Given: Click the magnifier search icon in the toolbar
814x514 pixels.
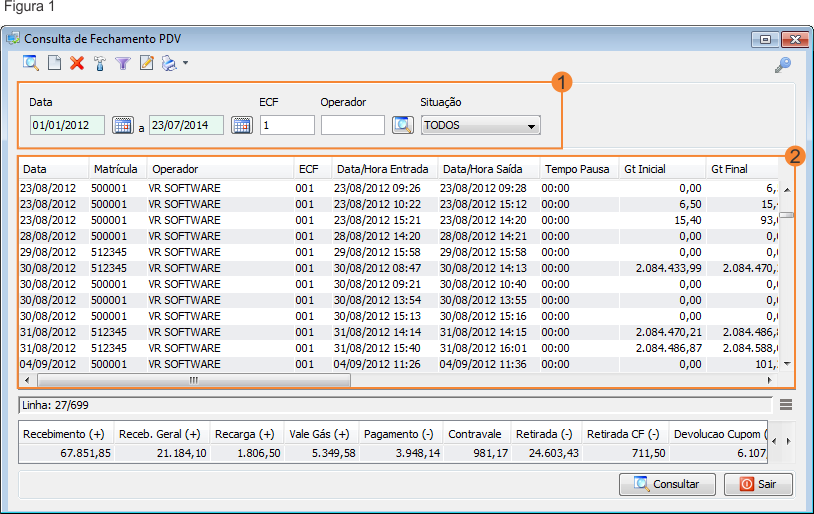Looking at the screenshot, I should coord(31,63).
